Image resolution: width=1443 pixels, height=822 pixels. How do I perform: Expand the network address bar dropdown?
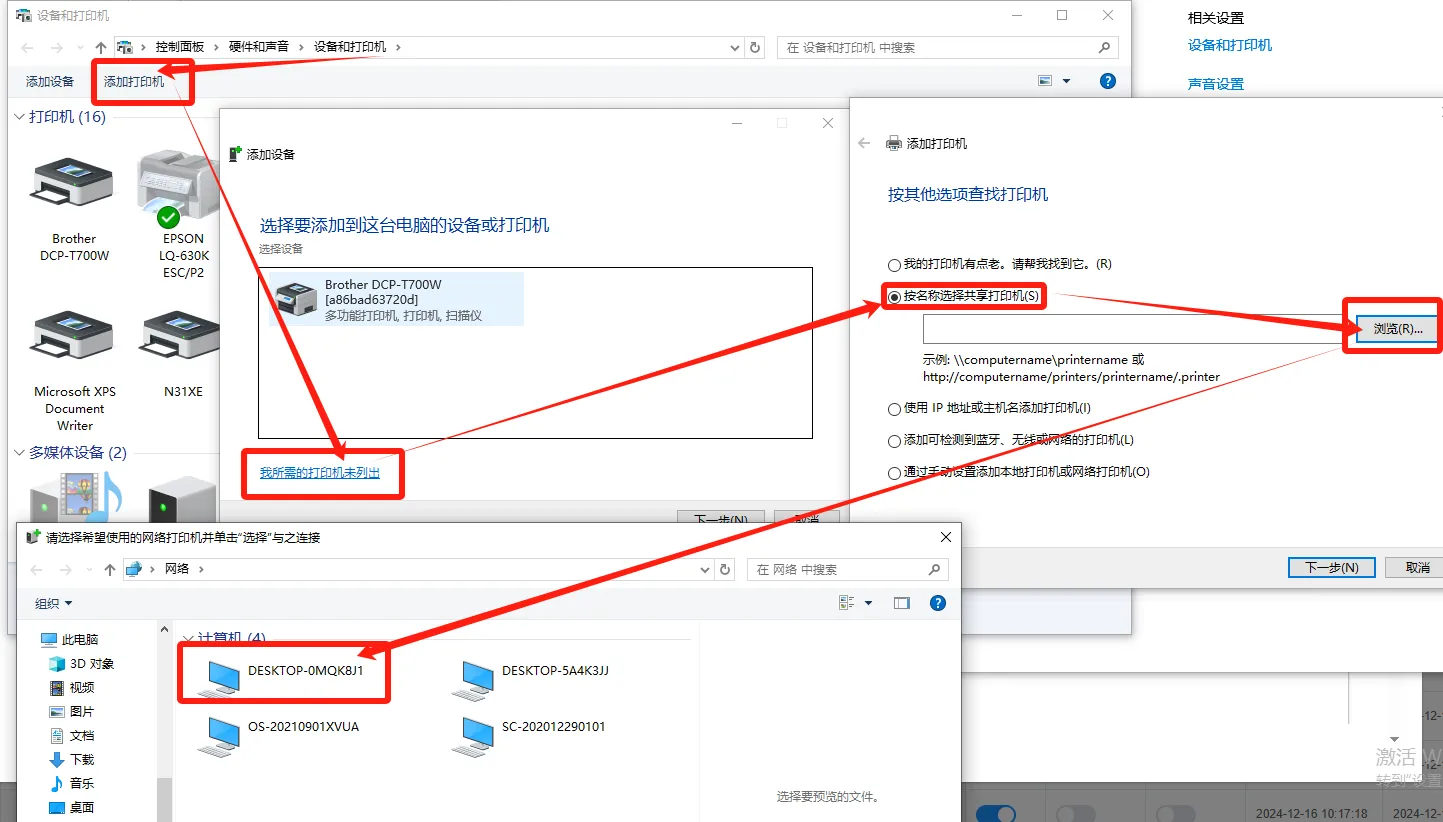[x=704, y=569]
